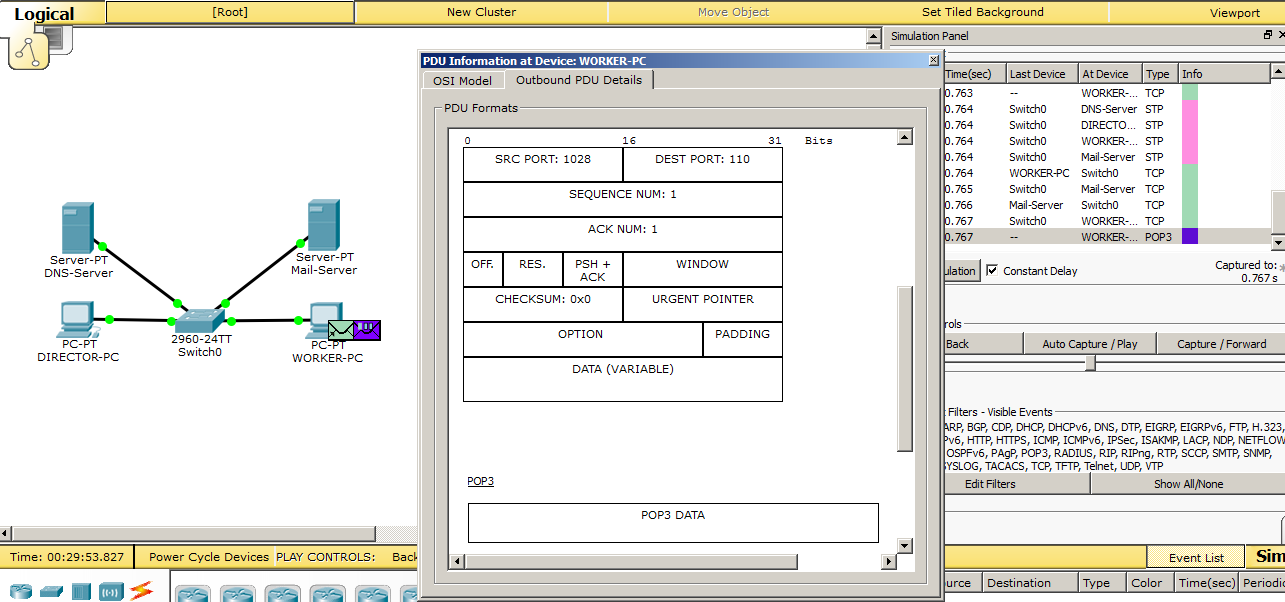Click the Time(sec) column header
This screenshot has width=1285, height=602.
pyautogui.click(x=974, y=74)
